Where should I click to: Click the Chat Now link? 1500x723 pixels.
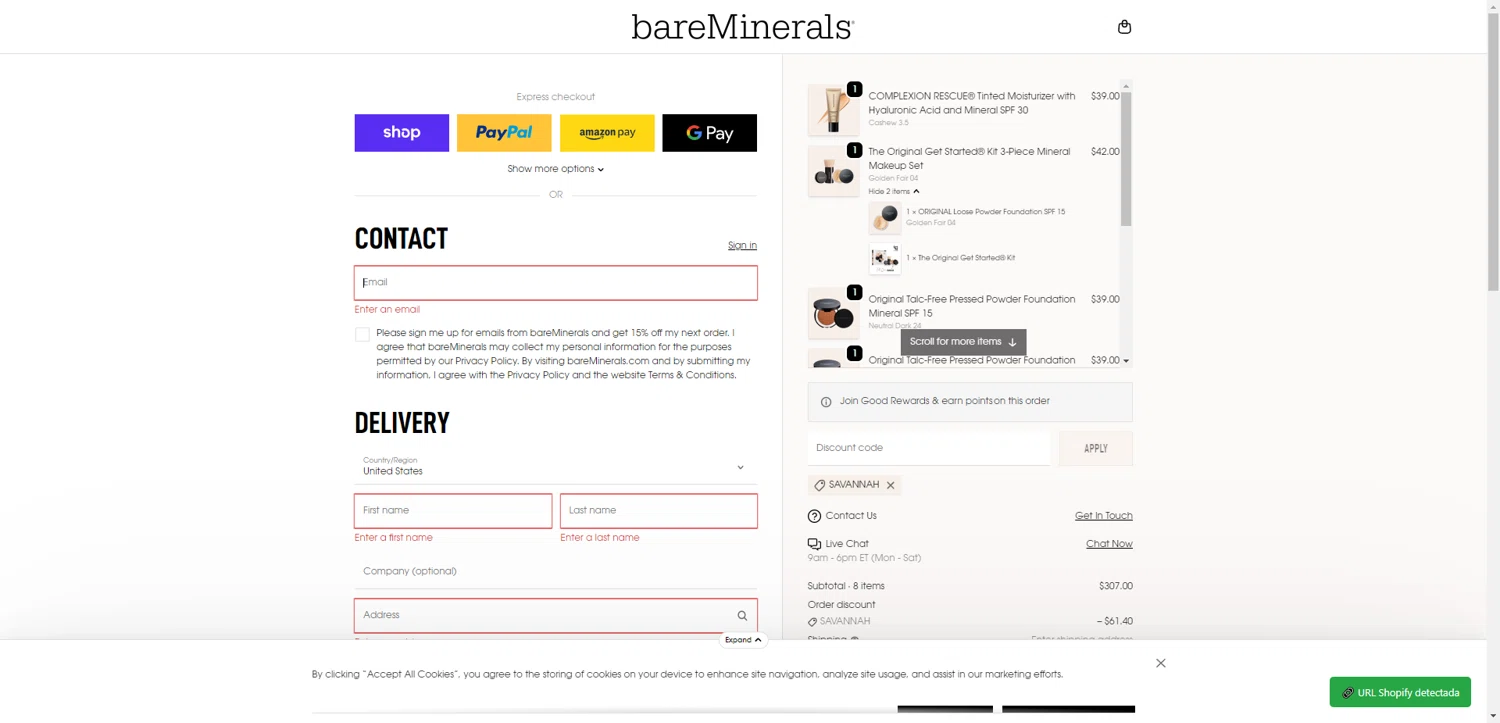coord(1109,544)
